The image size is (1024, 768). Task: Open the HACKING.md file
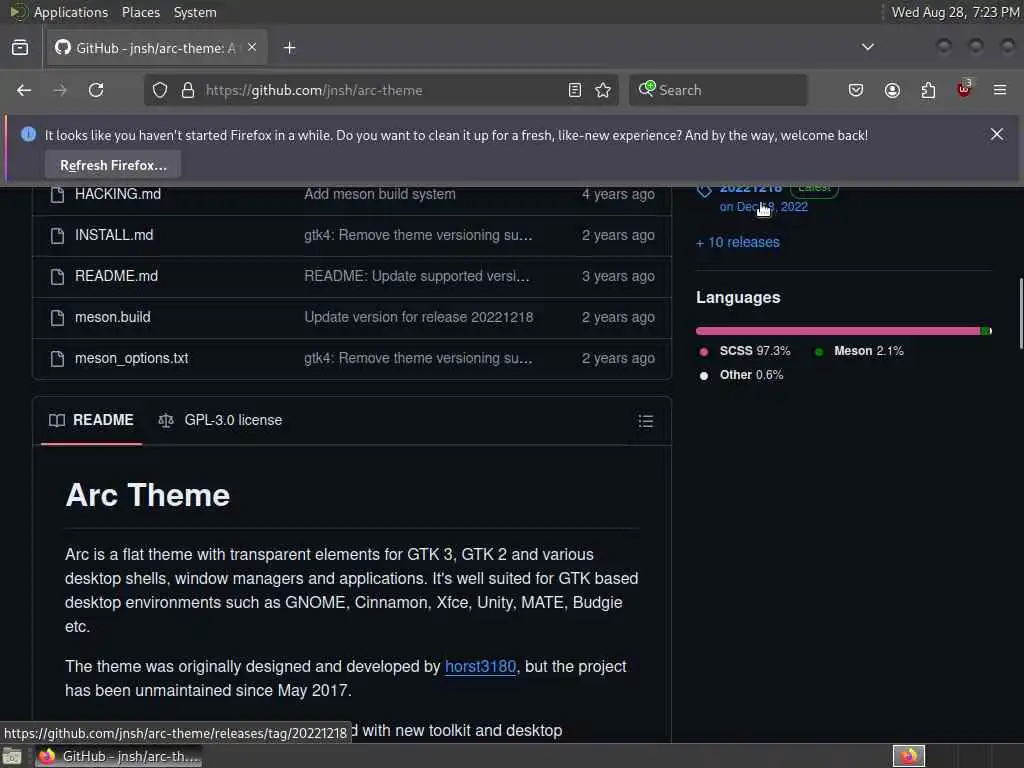(118, 194)
